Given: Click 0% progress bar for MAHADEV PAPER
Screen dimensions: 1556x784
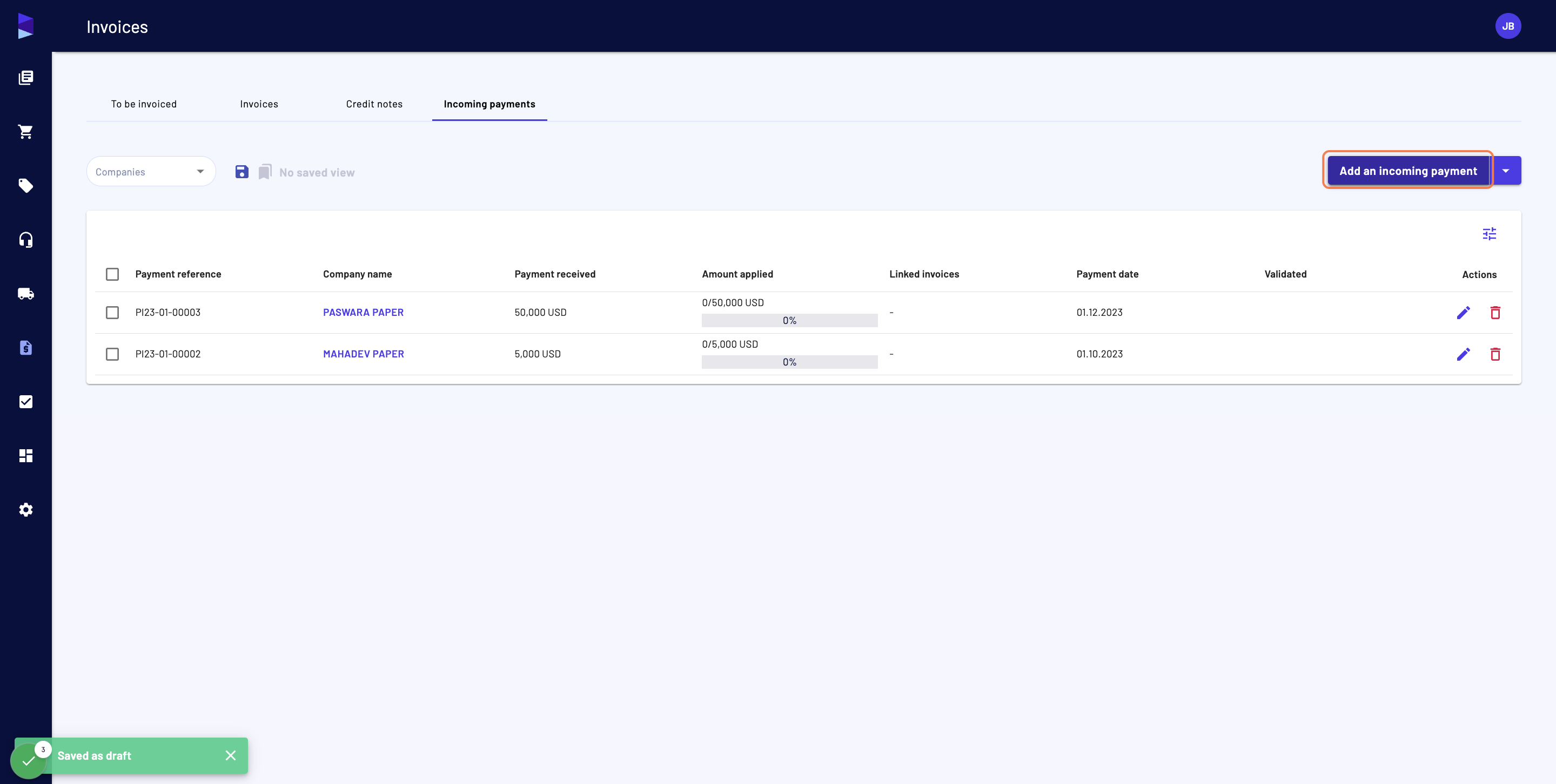Looking at the screenshot, I should coord(789,362).
